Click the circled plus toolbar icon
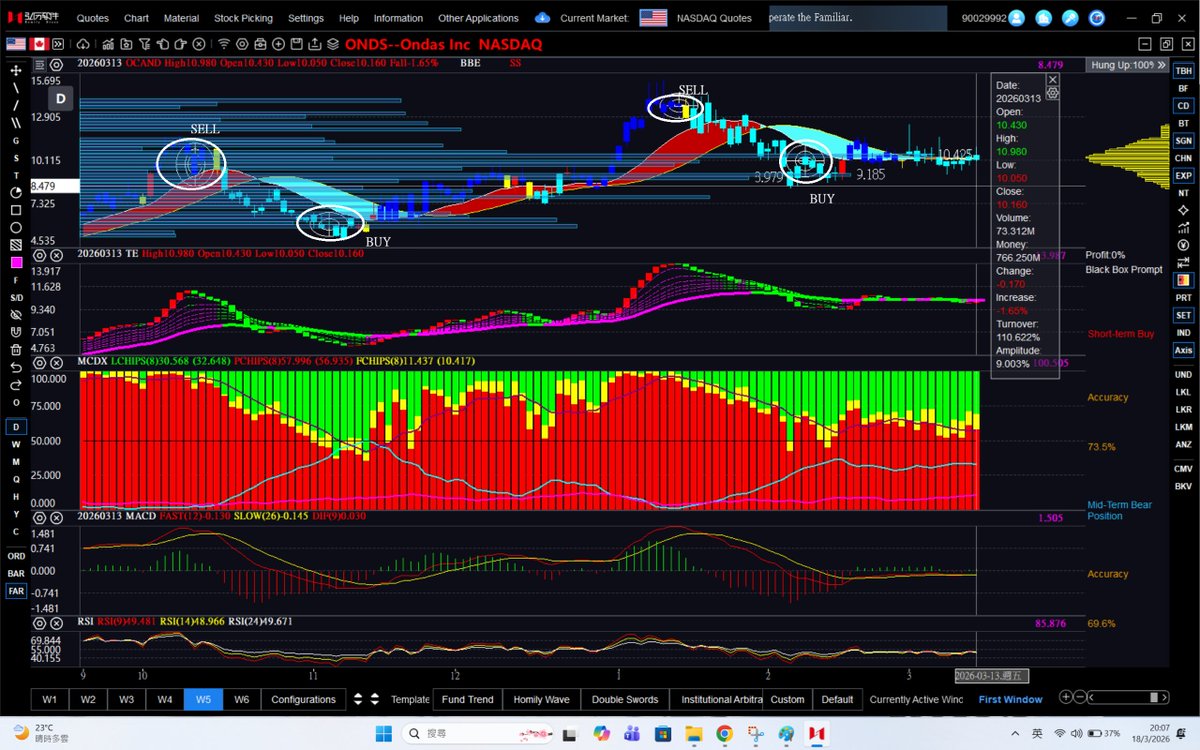The height and width of the screenshot is (750, 1200). coord(278,44)
